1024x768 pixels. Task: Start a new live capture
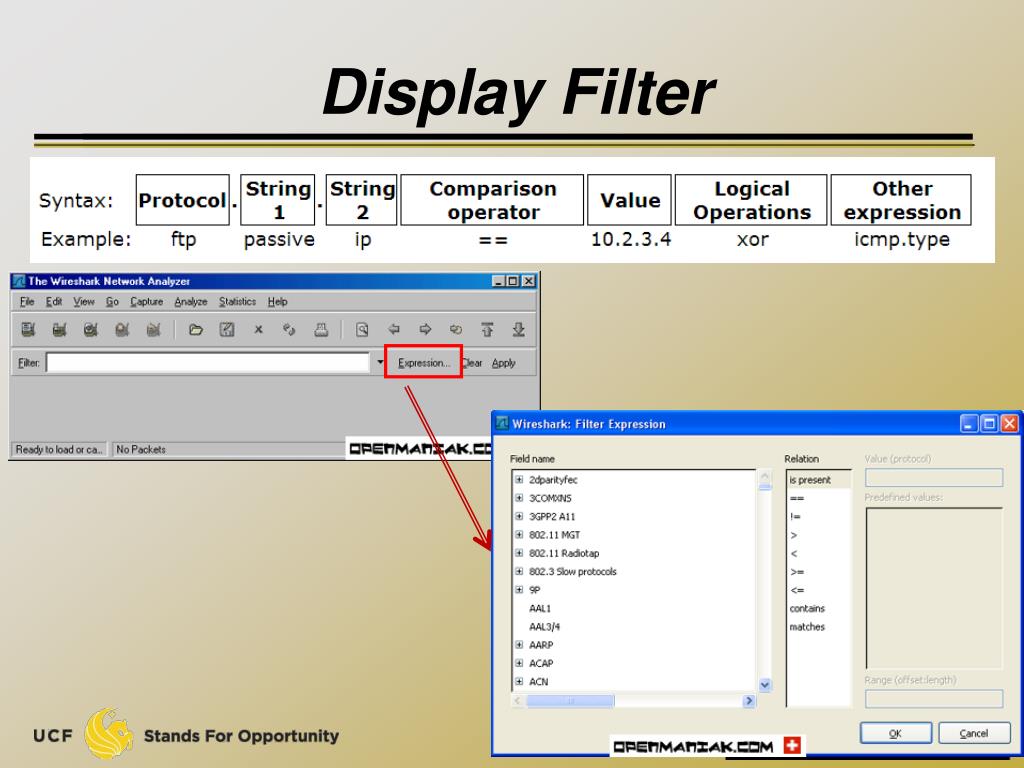91,330
